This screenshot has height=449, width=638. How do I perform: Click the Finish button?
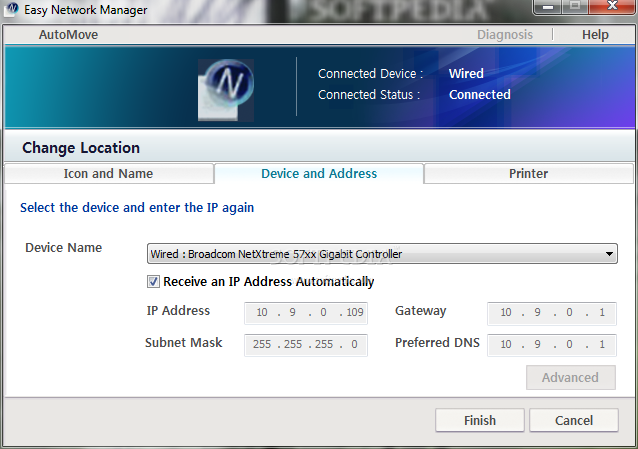pos(480,420)
